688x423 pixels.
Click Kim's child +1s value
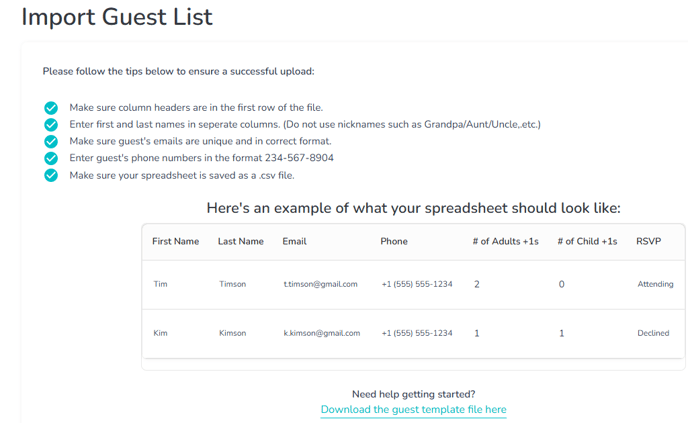click(562, 333)
